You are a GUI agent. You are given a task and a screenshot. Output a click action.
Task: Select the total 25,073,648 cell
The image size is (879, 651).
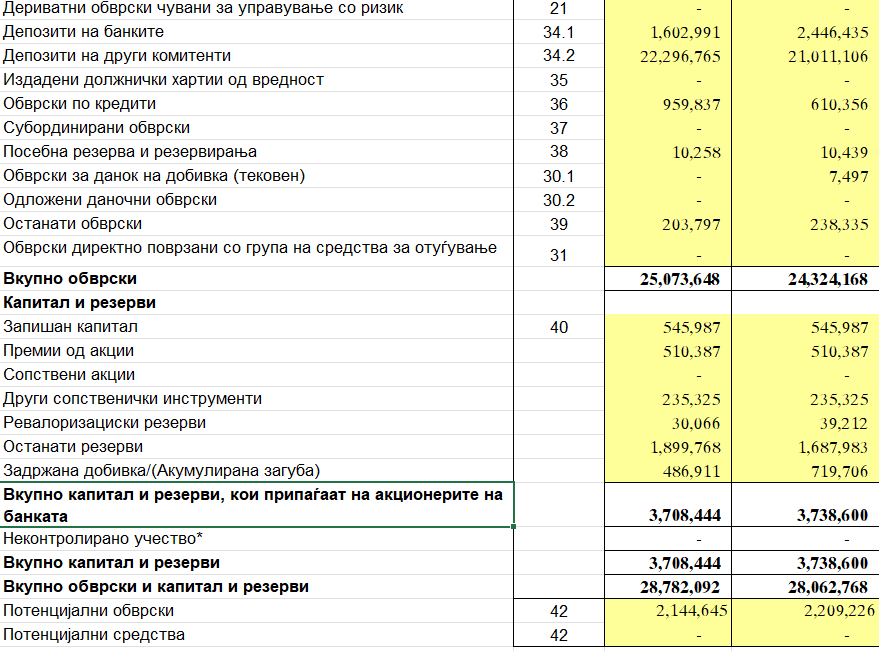click(679, 279)
